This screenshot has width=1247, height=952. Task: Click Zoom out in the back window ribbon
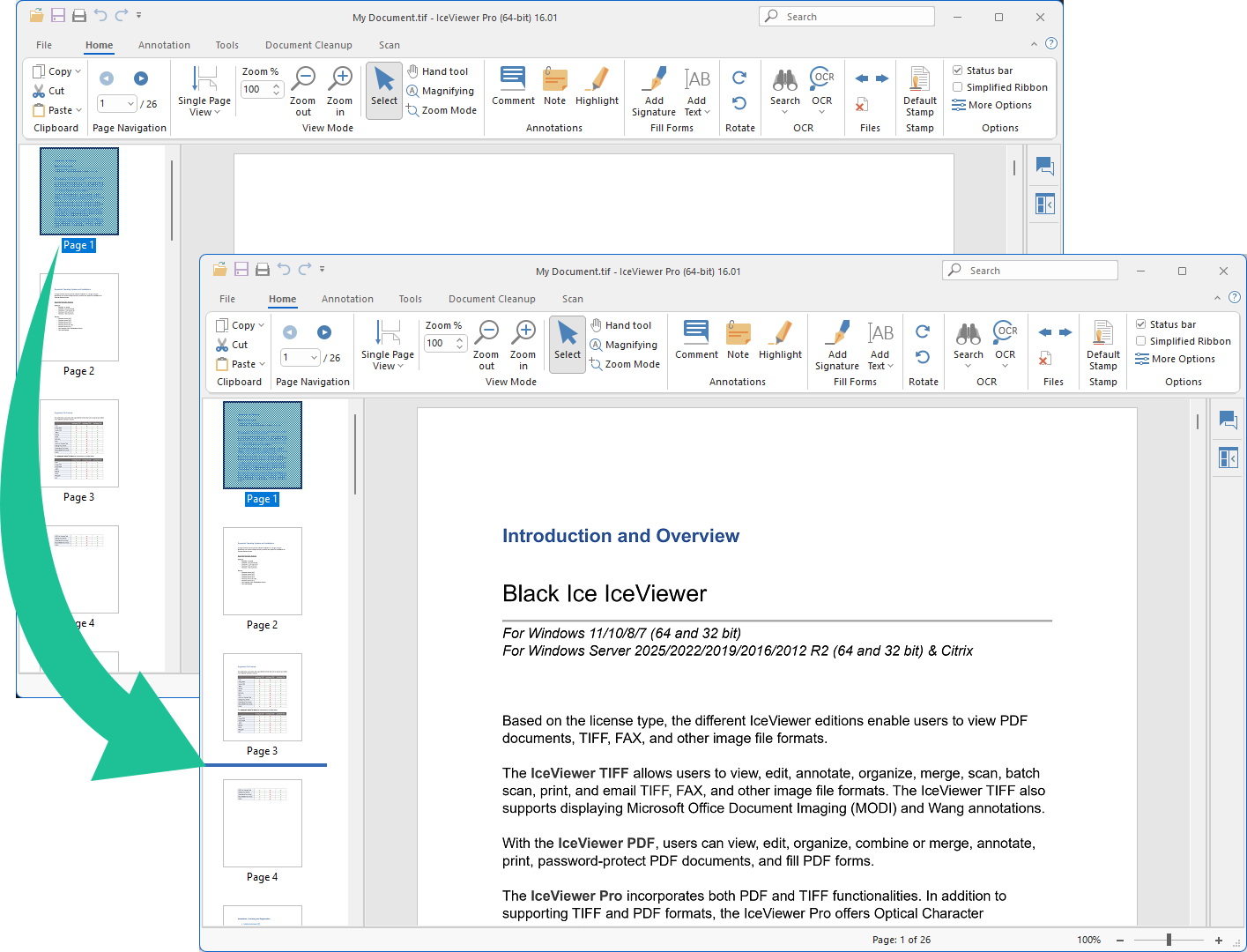tap(303, 91)
